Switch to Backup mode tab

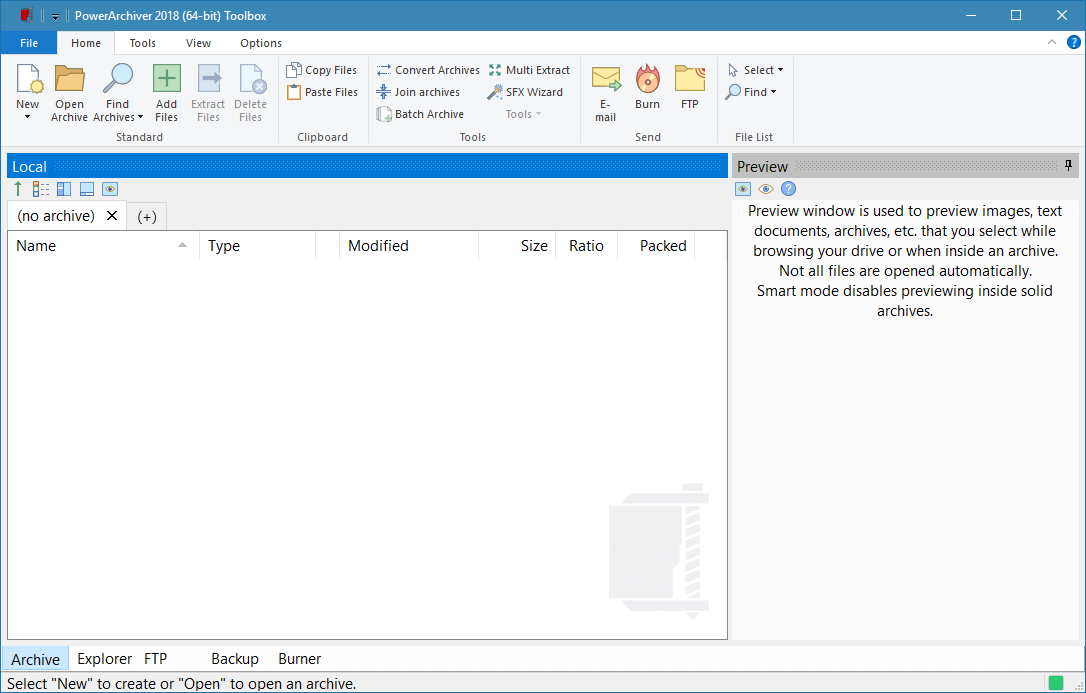pos(235,659)
